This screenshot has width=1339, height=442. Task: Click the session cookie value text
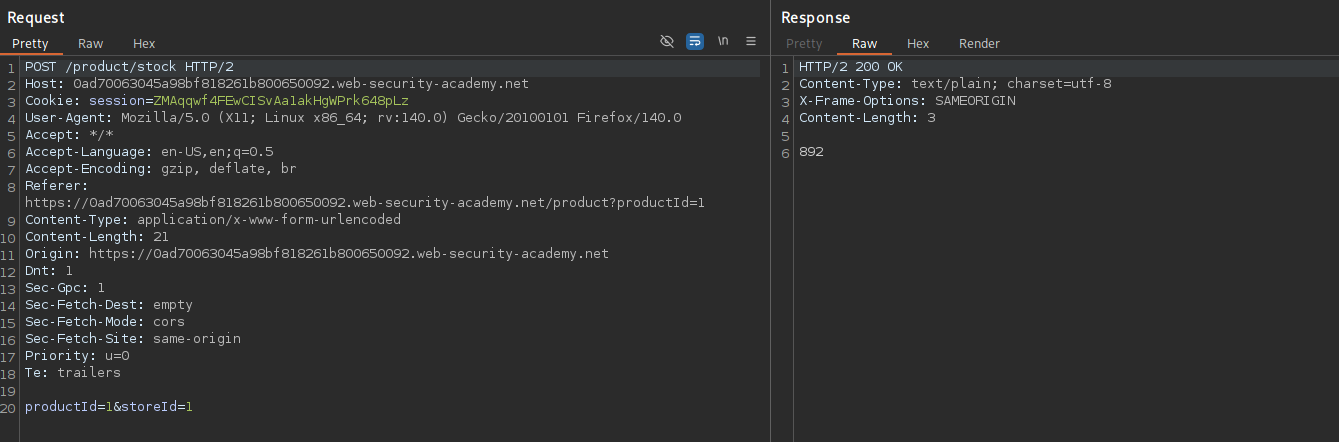[281, 101]
